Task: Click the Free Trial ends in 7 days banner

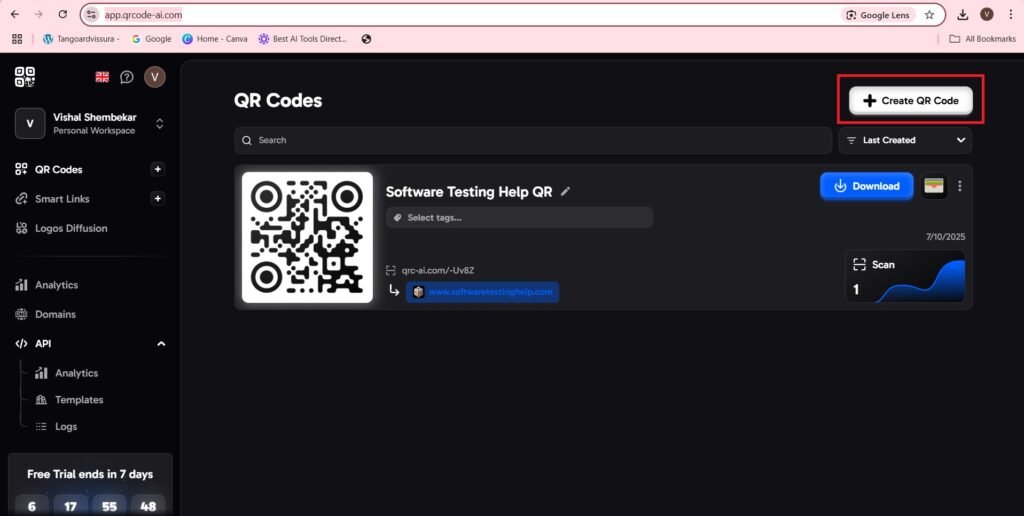Action: [90, 474]
